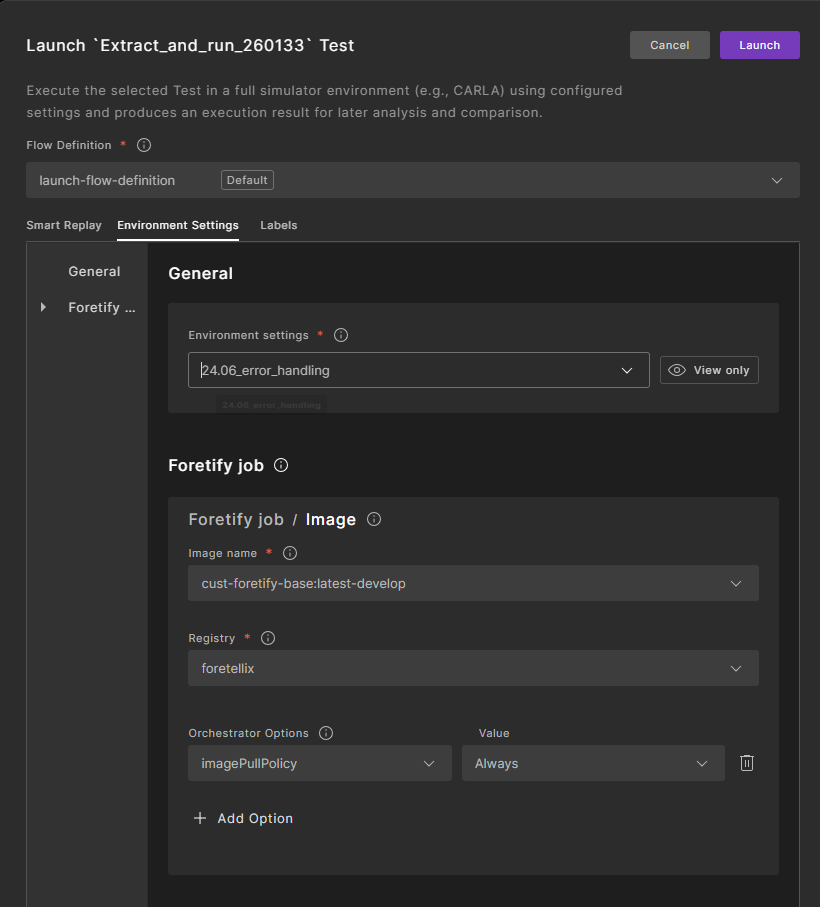
Task: Open the Environment settings dropdown
Action: coord(418,370)
